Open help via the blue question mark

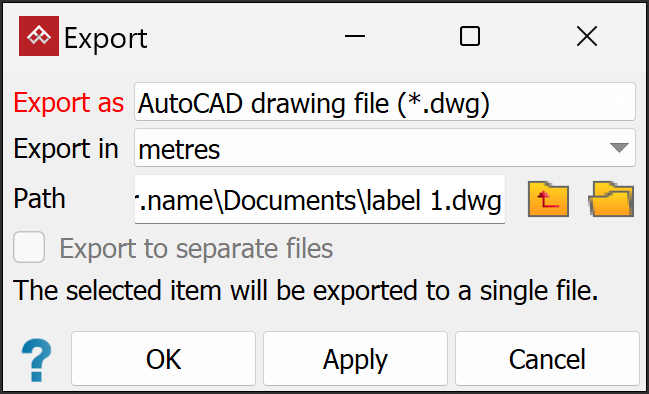(36, 360)
